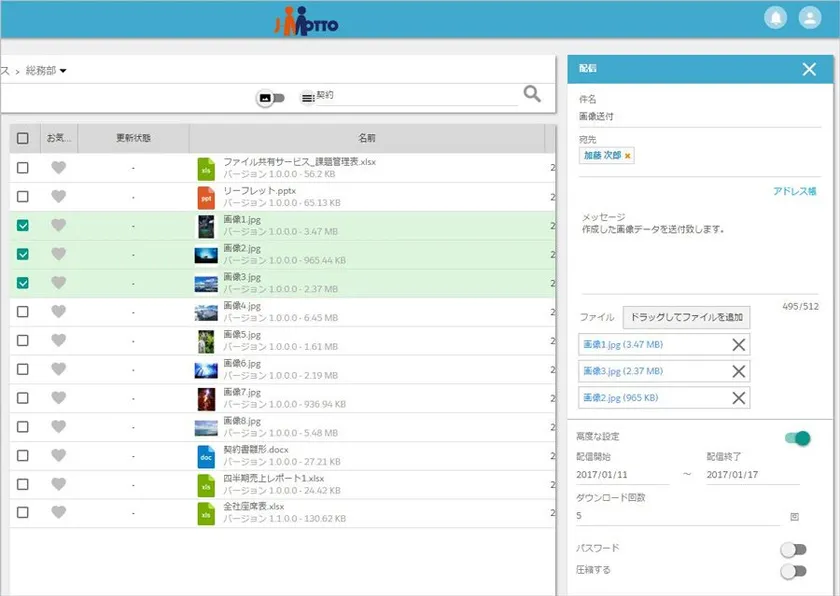This screenshot has width=840, height=596.
Task: Open the notifications bell icon
Action: point(775,18)
